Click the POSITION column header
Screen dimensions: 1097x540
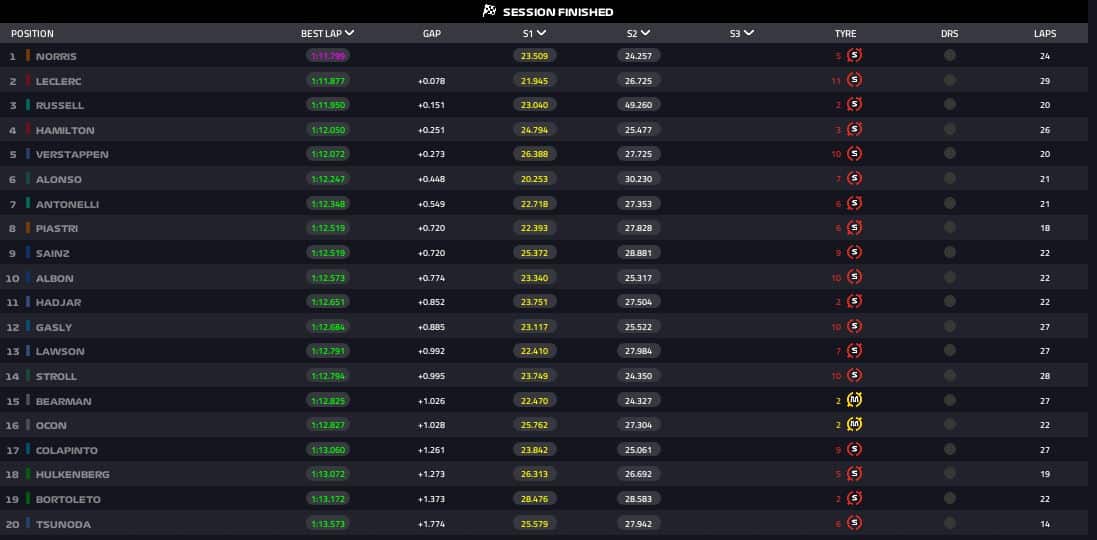point(32,34)
